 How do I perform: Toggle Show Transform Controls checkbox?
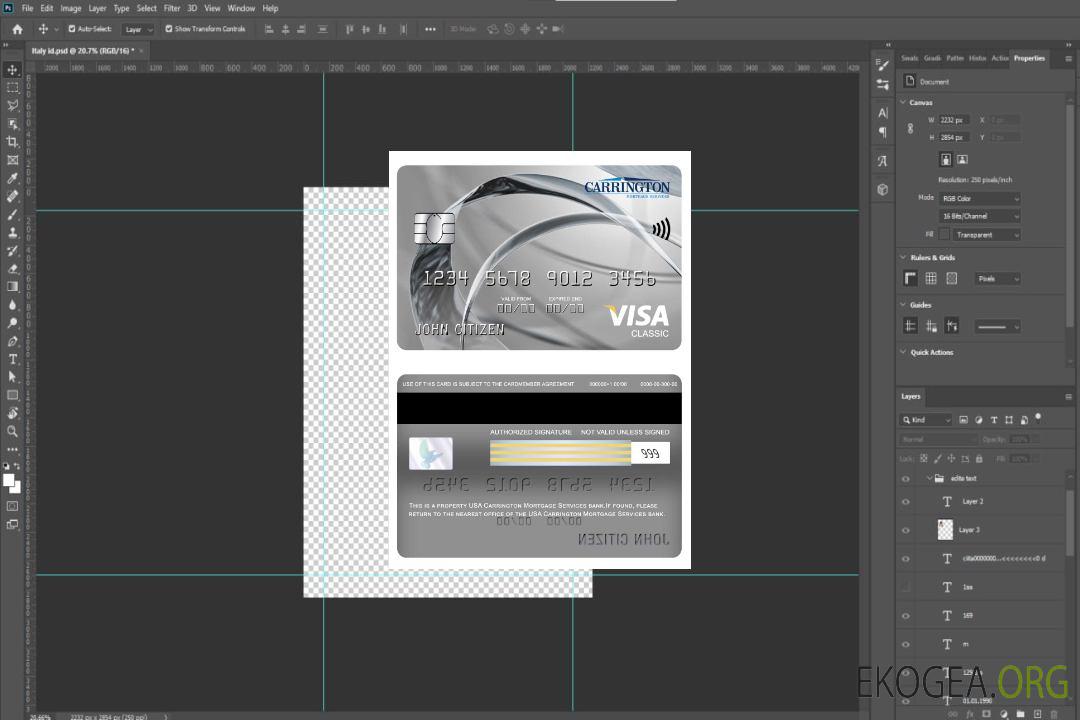(169, 29)
